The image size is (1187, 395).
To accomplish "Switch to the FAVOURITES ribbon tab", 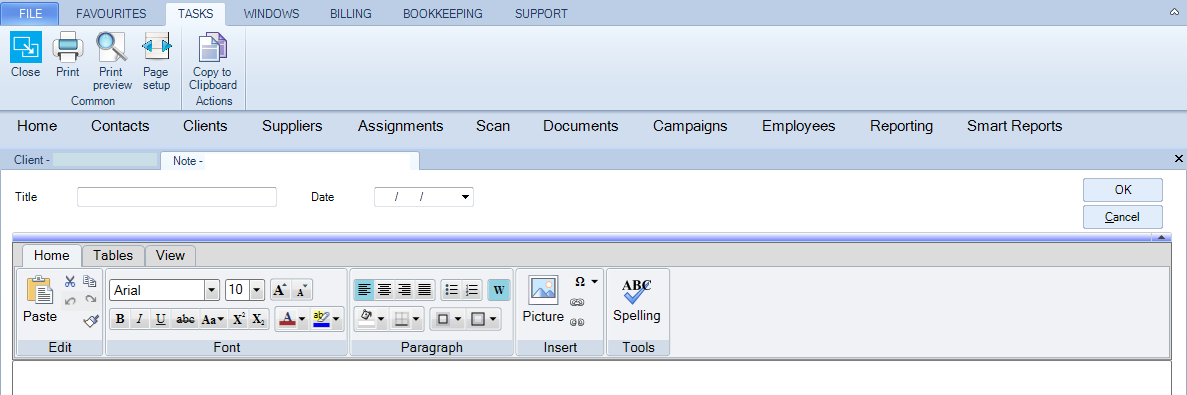I will point(111,14).
